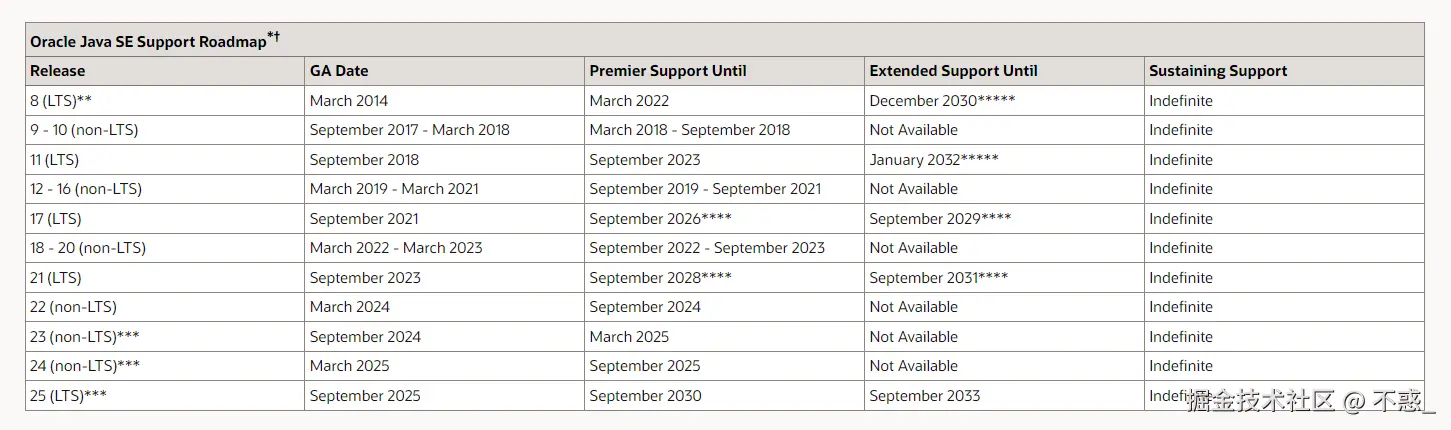Click the "September 2026****" premier support cell
This screenshot has width=1451, height=430.
(660, 219)
